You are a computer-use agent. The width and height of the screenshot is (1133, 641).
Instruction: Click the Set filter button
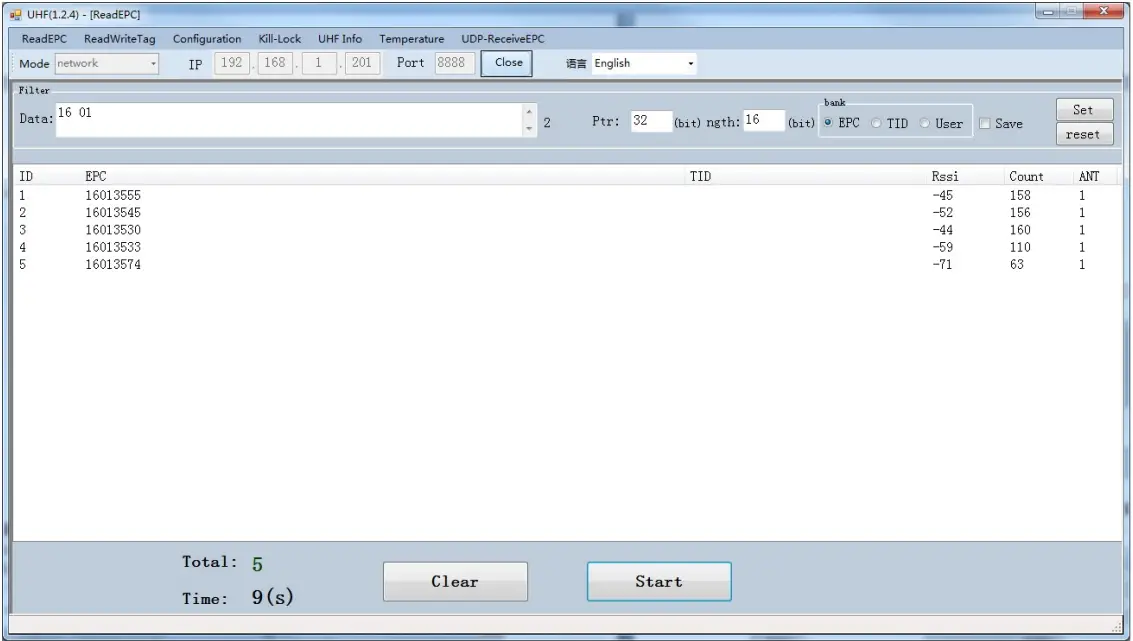coord(1084,110)
